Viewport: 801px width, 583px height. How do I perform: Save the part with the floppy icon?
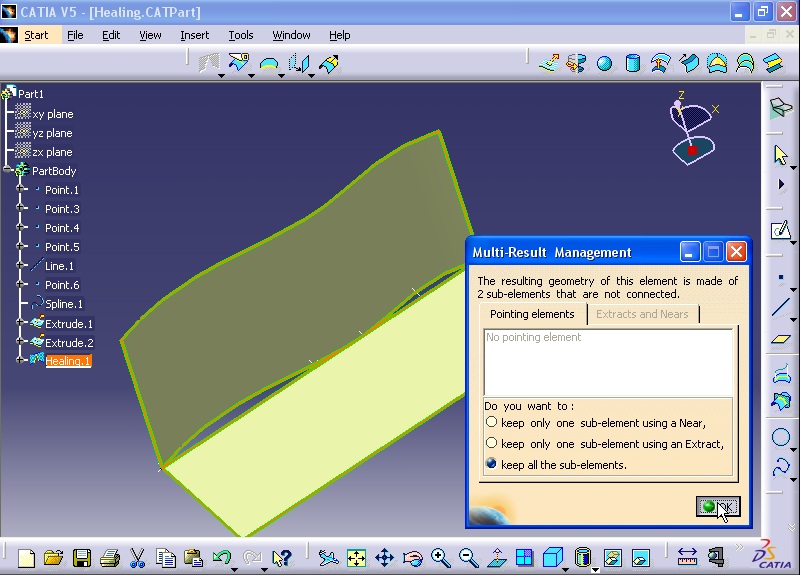click(x=82, y=558)
